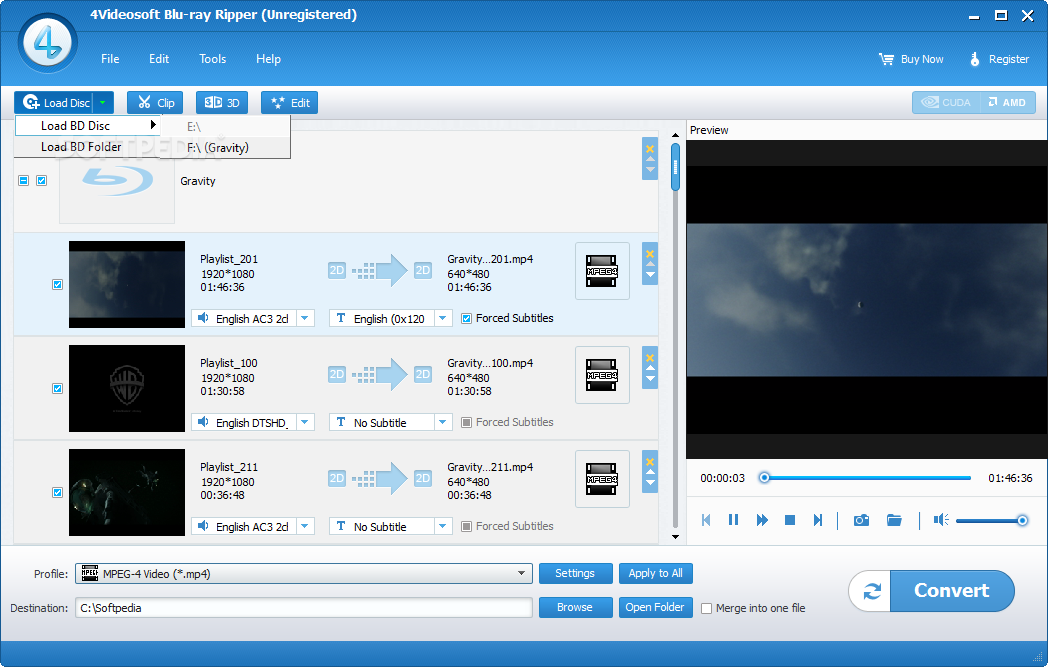This screenshot has width=1048, height=667.
Task: Mute the preview volume speaker icon
Action: (x=941, y=520)
